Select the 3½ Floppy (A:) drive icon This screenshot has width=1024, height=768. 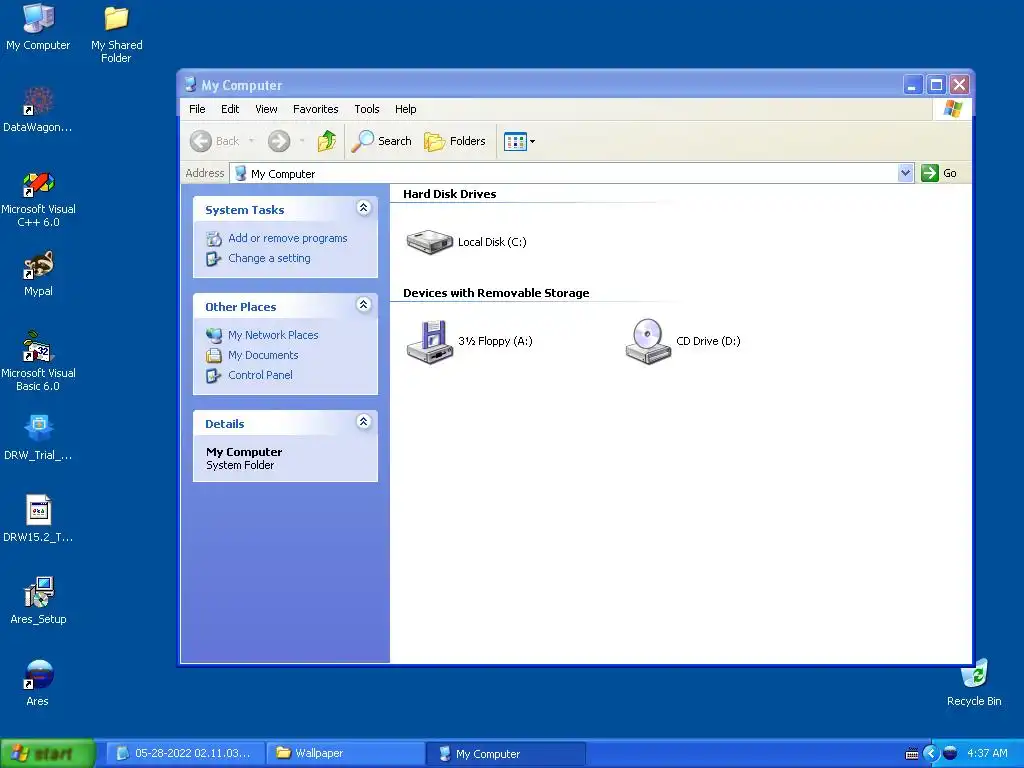(429, 342)
